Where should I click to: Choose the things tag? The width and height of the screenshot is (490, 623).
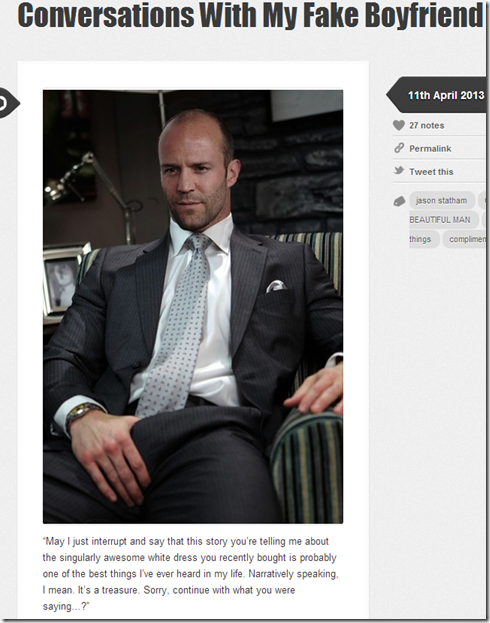click(424, 239)
